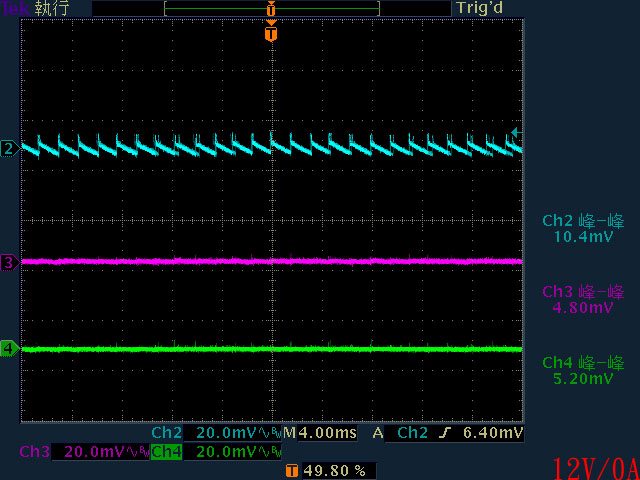Screen dimensions: 640x480
Task: Click the Ch3 magenta channel marker
Action: 9,262
